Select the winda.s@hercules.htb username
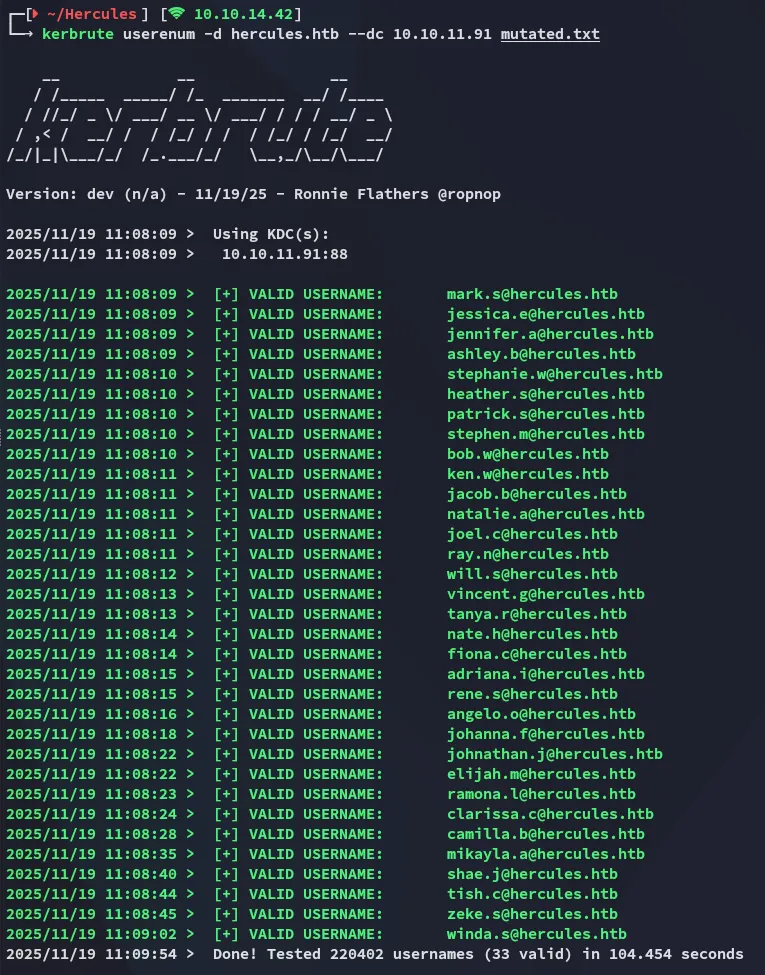Viewport: 765px width, 975px height. coord(536,934)
